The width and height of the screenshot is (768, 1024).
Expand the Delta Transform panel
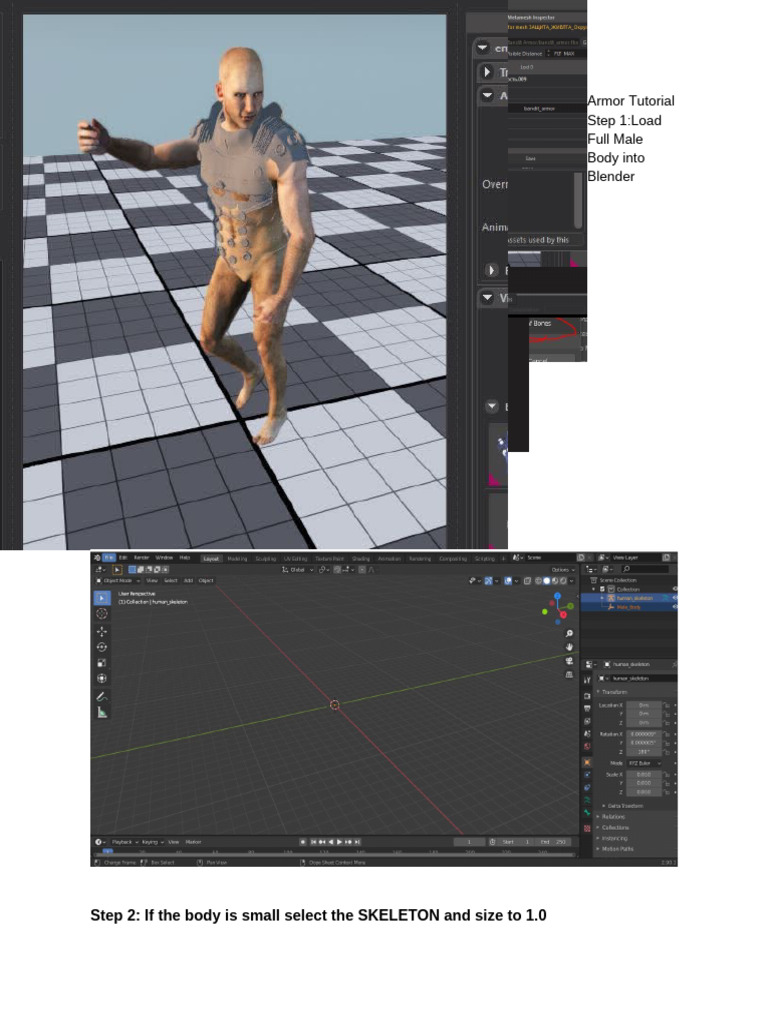pos(622,806)
